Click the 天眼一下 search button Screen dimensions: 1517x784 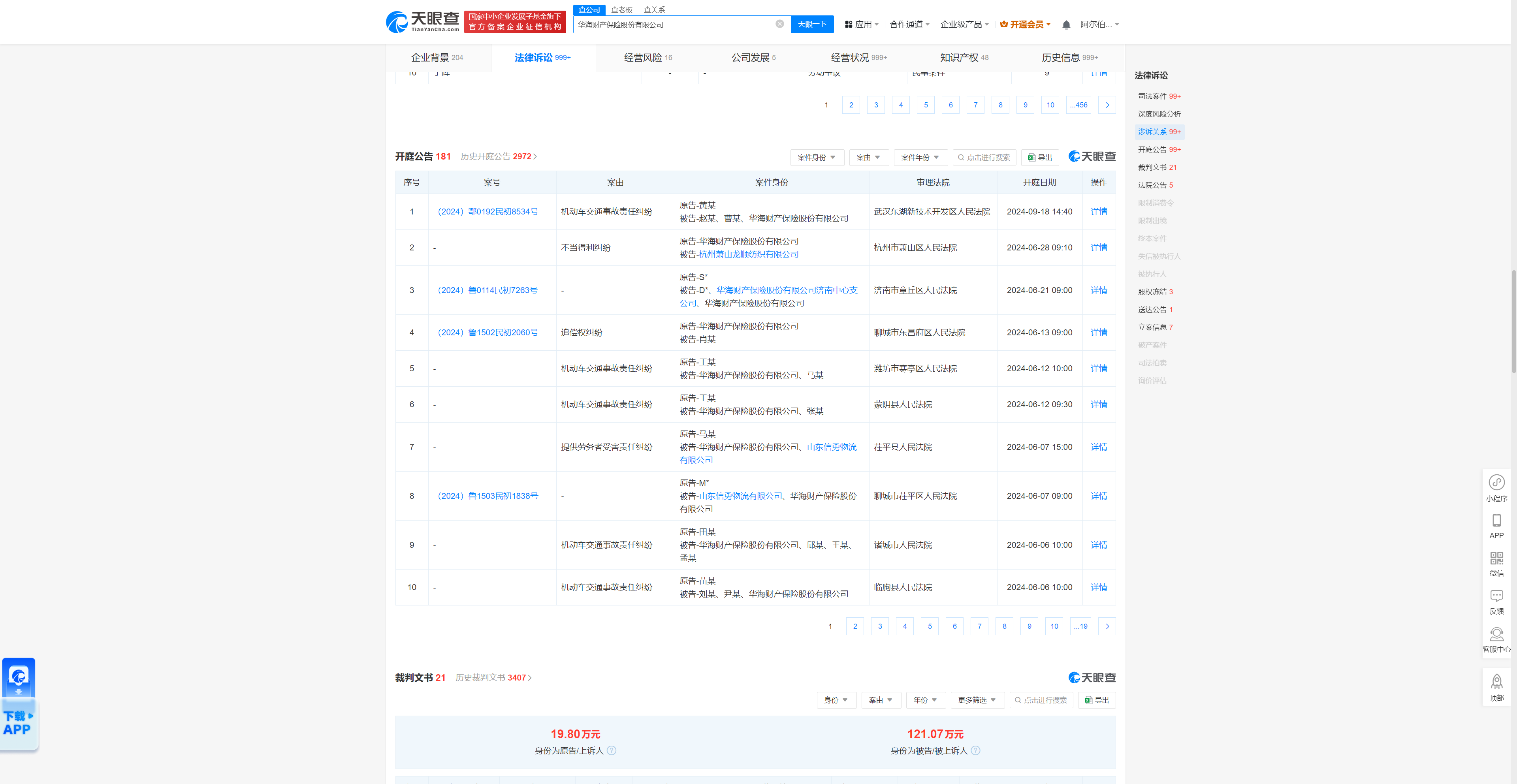click(x=812, y=24)
